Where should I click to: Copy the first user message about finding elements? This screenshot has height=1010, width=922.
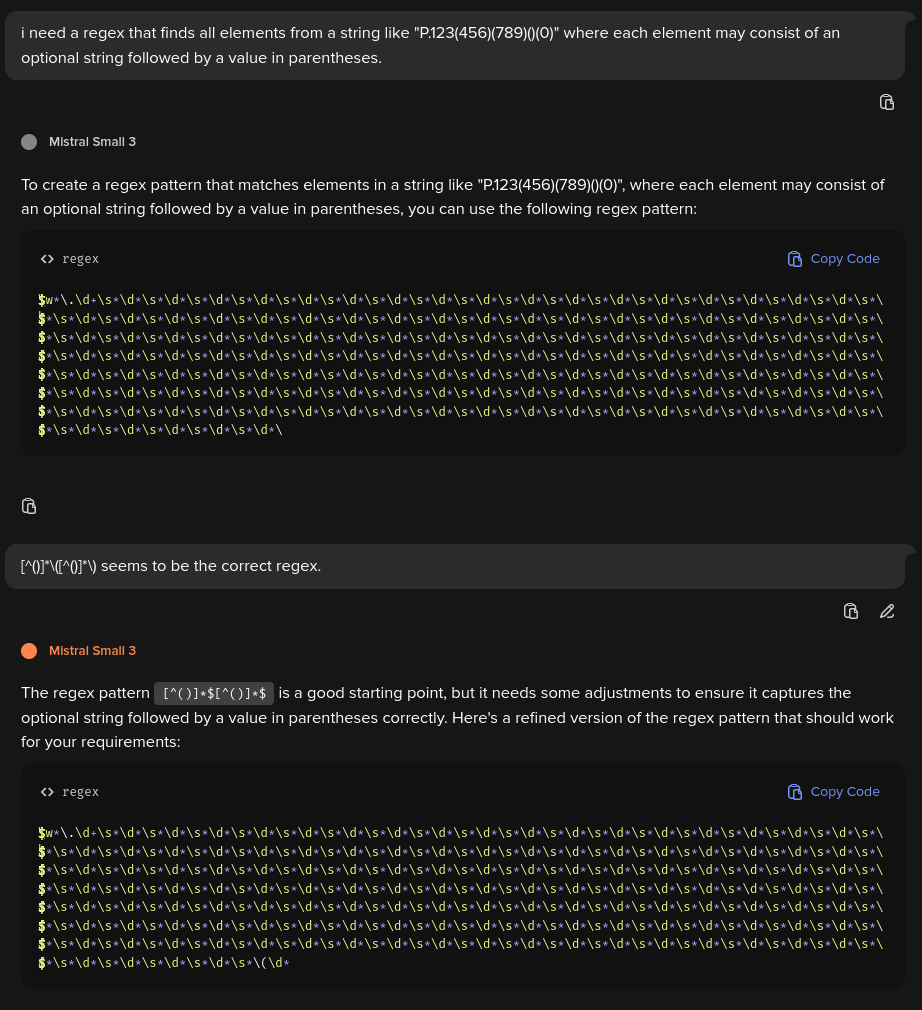887,102
